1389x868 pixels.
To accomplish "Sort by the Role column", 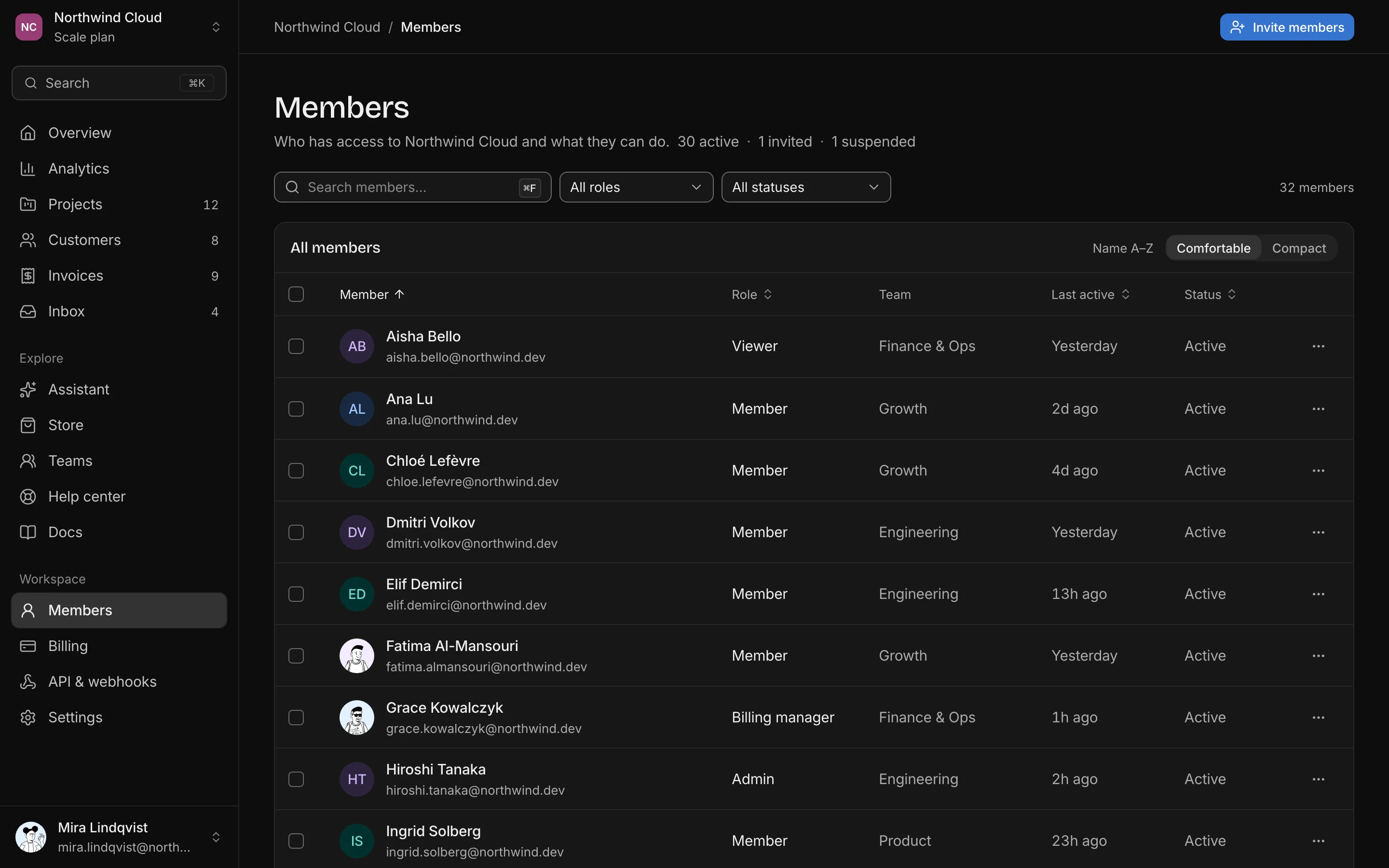I will pyautogui.click(x=751, y=295).
